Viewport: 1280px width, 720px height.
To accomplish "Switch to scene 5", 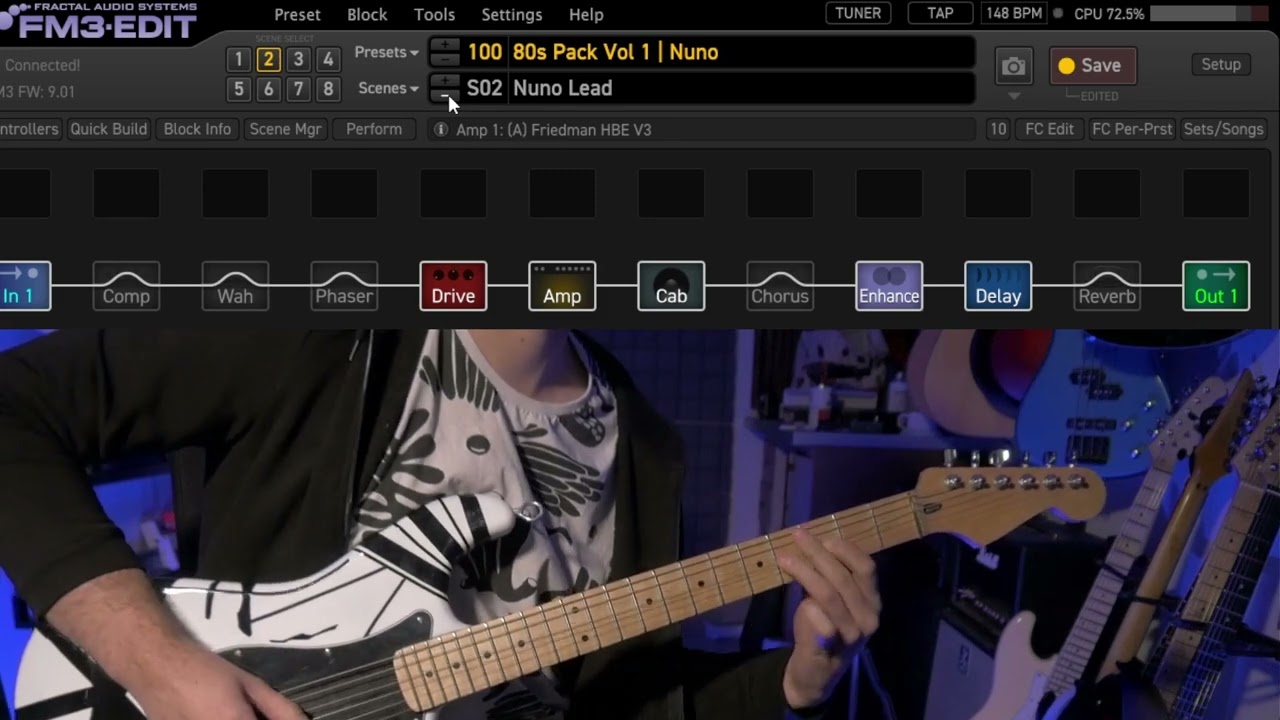I will click(238, 90).
